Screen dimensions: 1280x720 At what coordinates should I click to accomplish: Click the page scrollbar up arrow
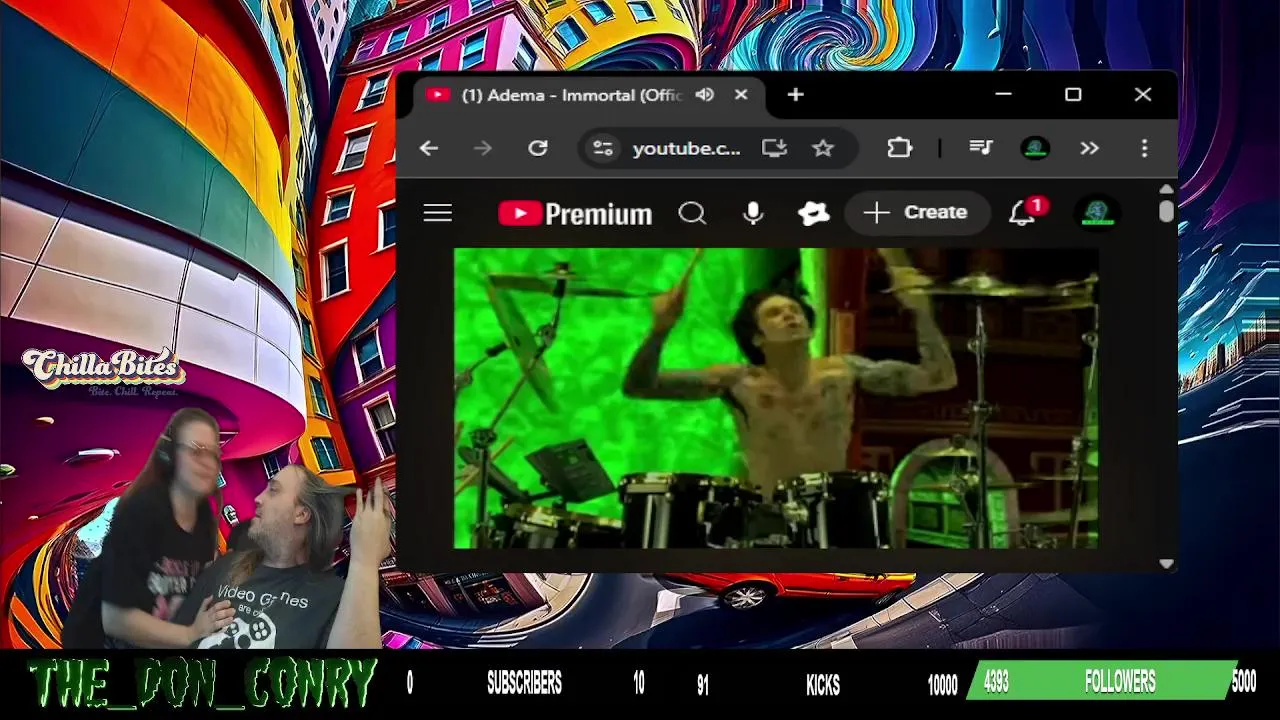tap(1167, 189)
